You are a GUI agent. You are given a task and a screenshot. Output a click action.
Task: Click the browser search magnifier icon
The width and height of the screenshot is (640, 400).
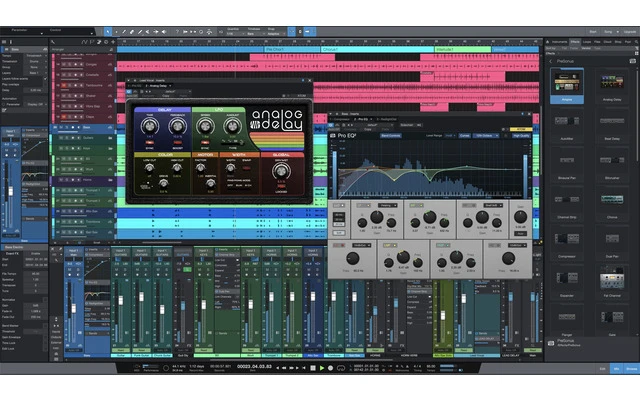pos(636,42)
